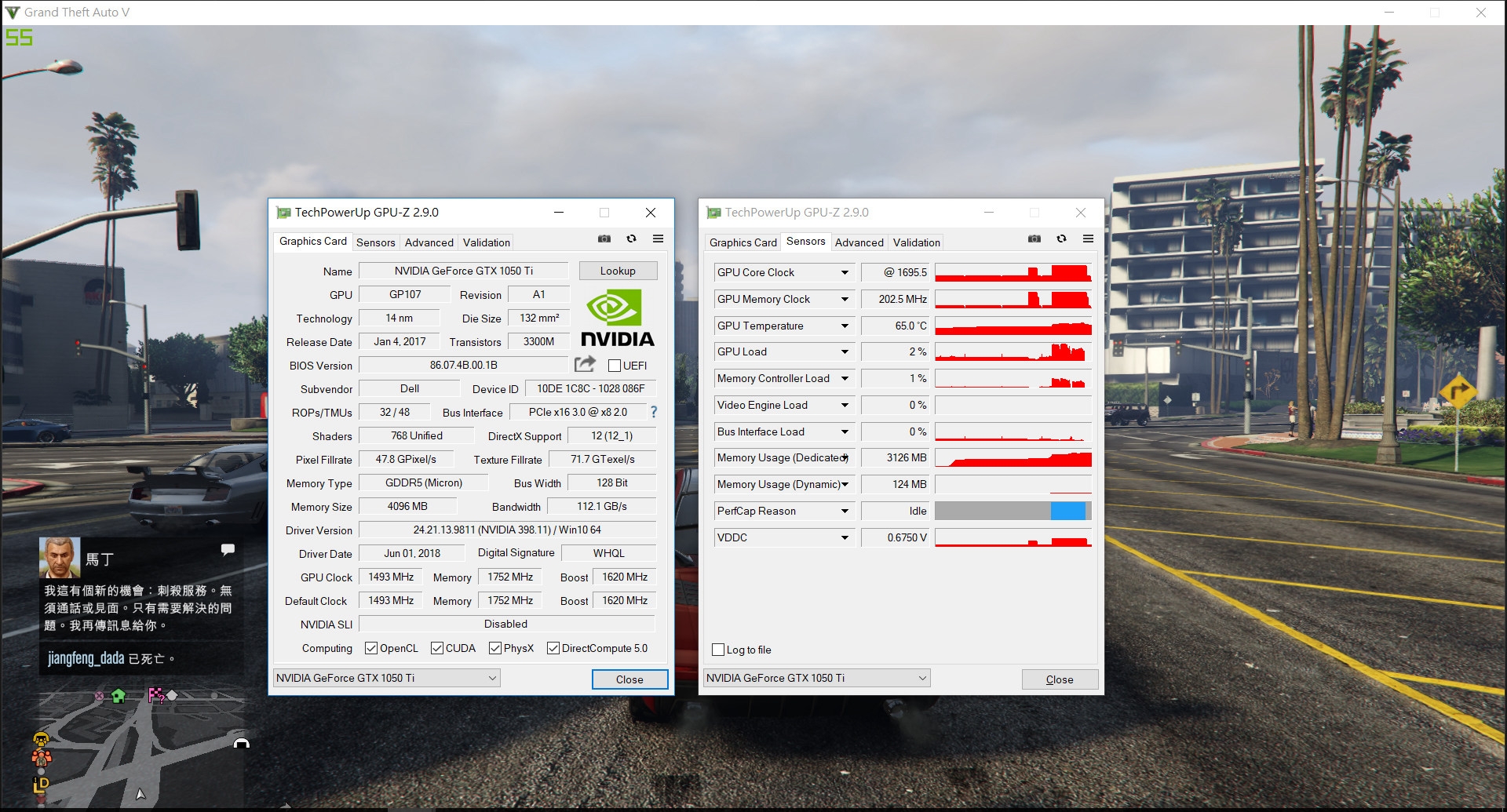
Task: Click the screenshot camera icon in Sensors GPU-Z window
Action: click(x=1034, y=239)
